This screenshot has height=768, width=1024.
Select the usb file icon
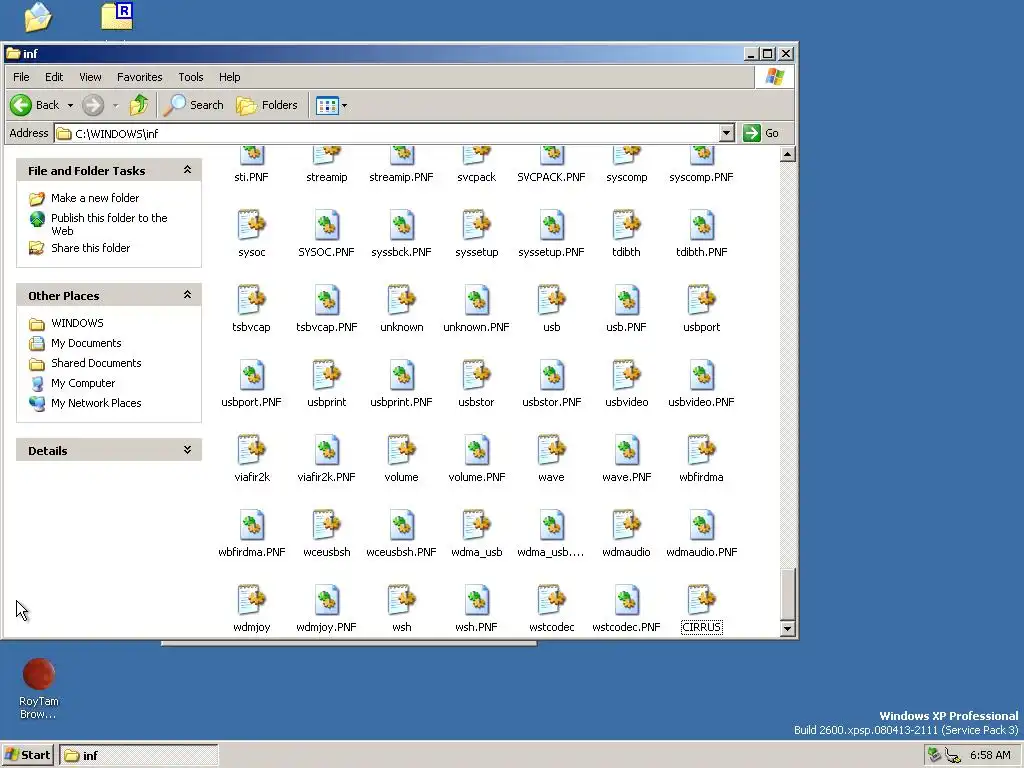[x=551, y=300]
